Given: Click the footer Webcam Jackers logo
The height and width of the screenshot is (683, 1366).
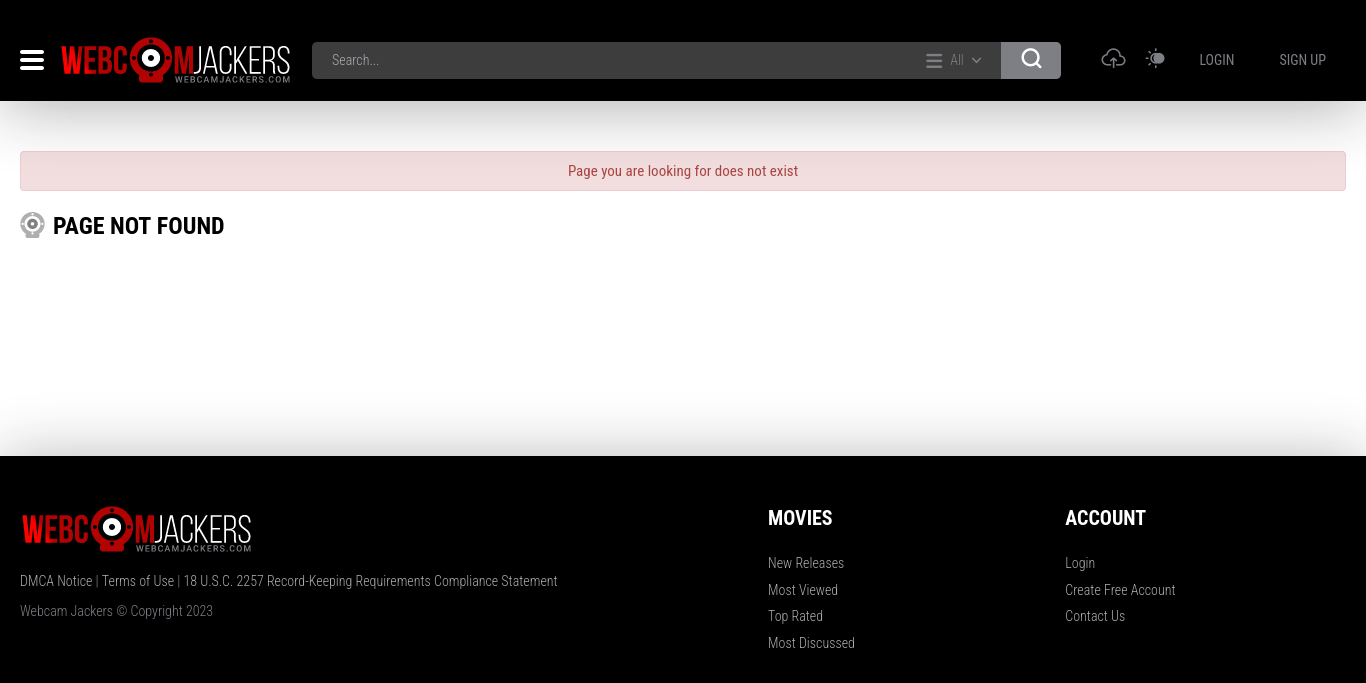Looking at the screenshot, I should (137, 529).
